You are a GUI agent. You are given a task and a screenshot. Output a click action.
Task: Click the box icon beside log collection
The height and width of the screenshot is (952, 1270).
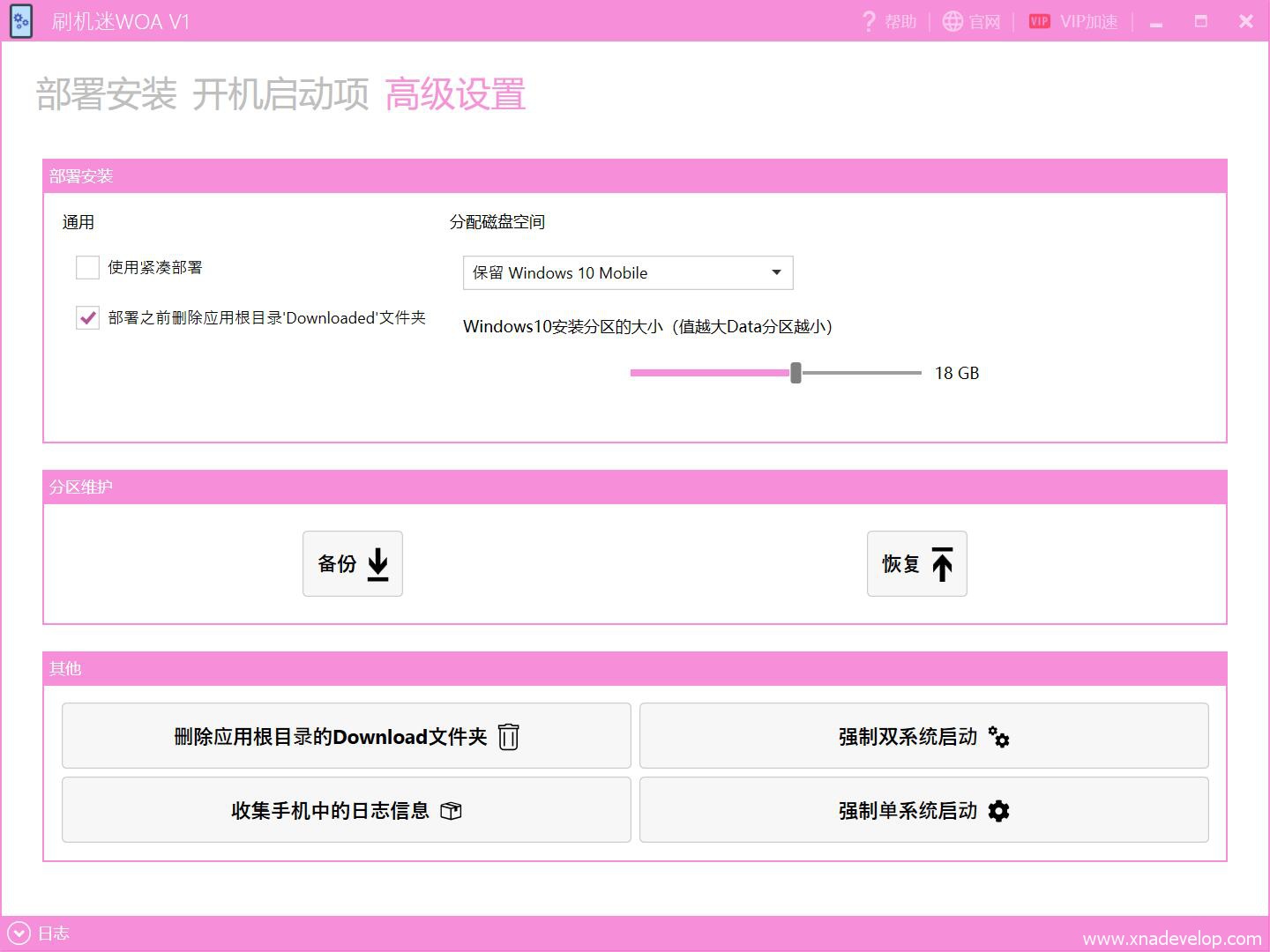451,811
